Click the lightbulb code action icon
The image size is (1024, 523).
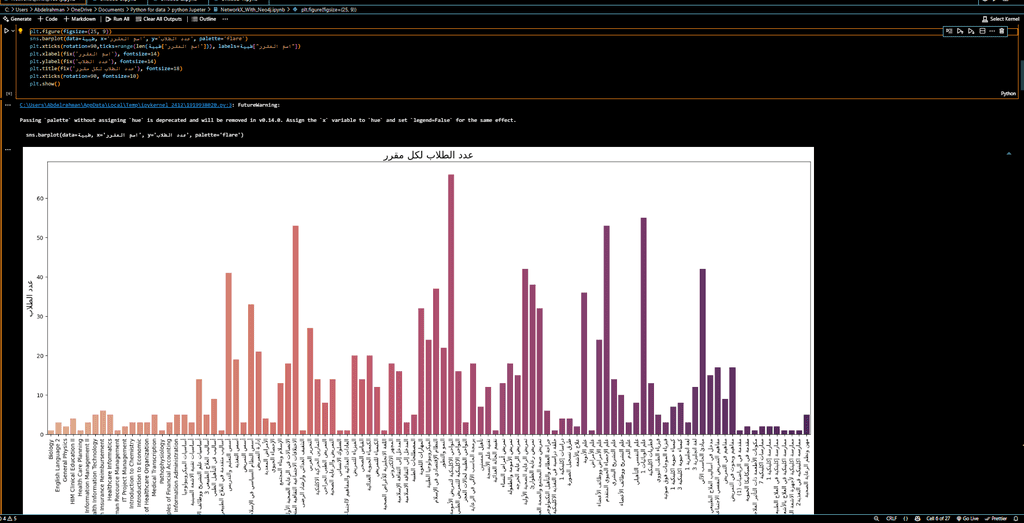tap(21, 31)
